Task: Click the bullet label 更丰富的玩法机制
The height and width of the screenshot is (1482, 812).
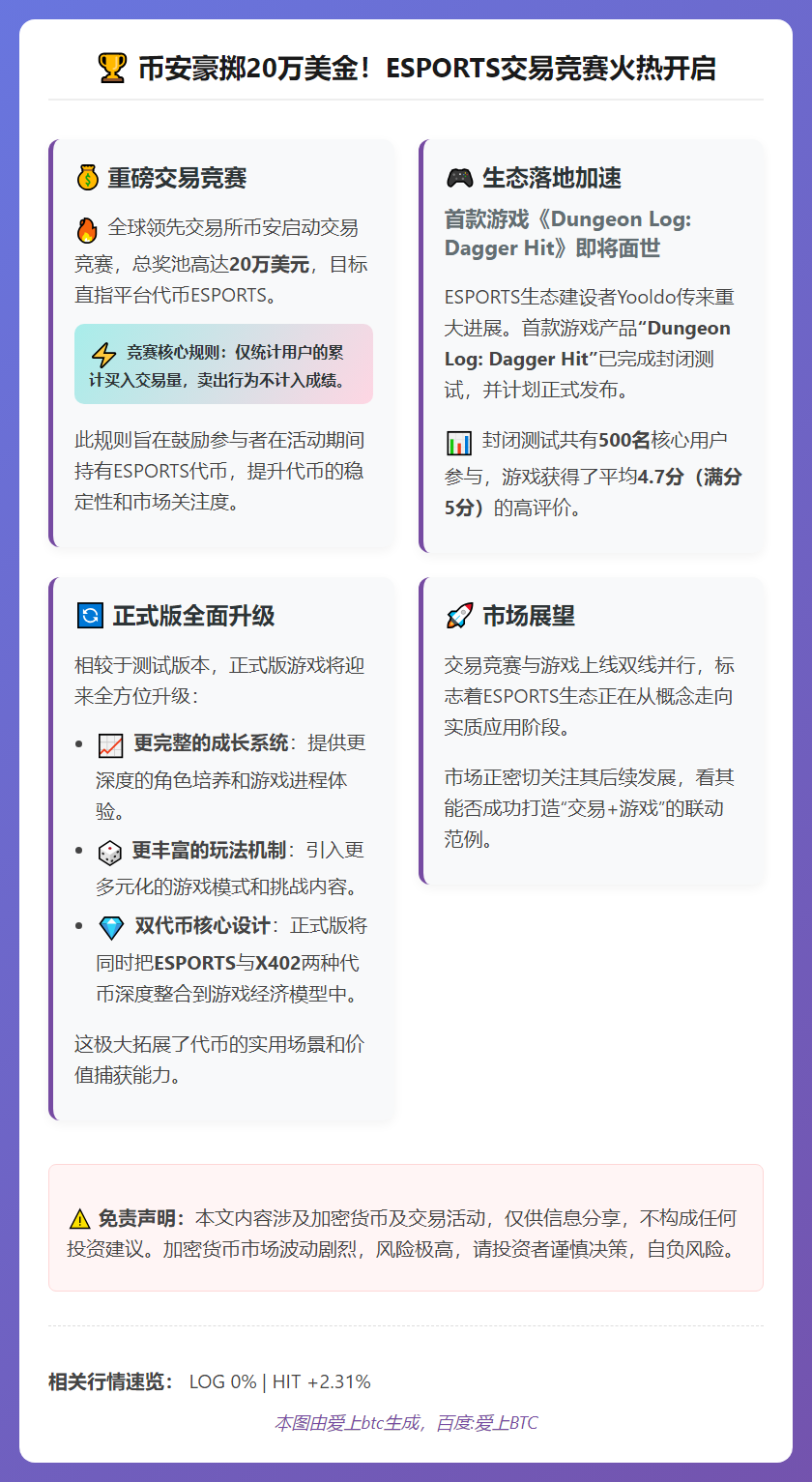Action: [209, 850]
